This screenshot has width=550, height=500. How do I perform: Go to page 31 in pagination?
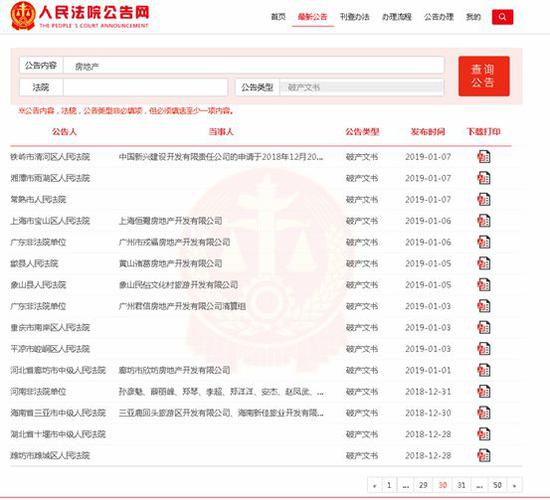461,485
